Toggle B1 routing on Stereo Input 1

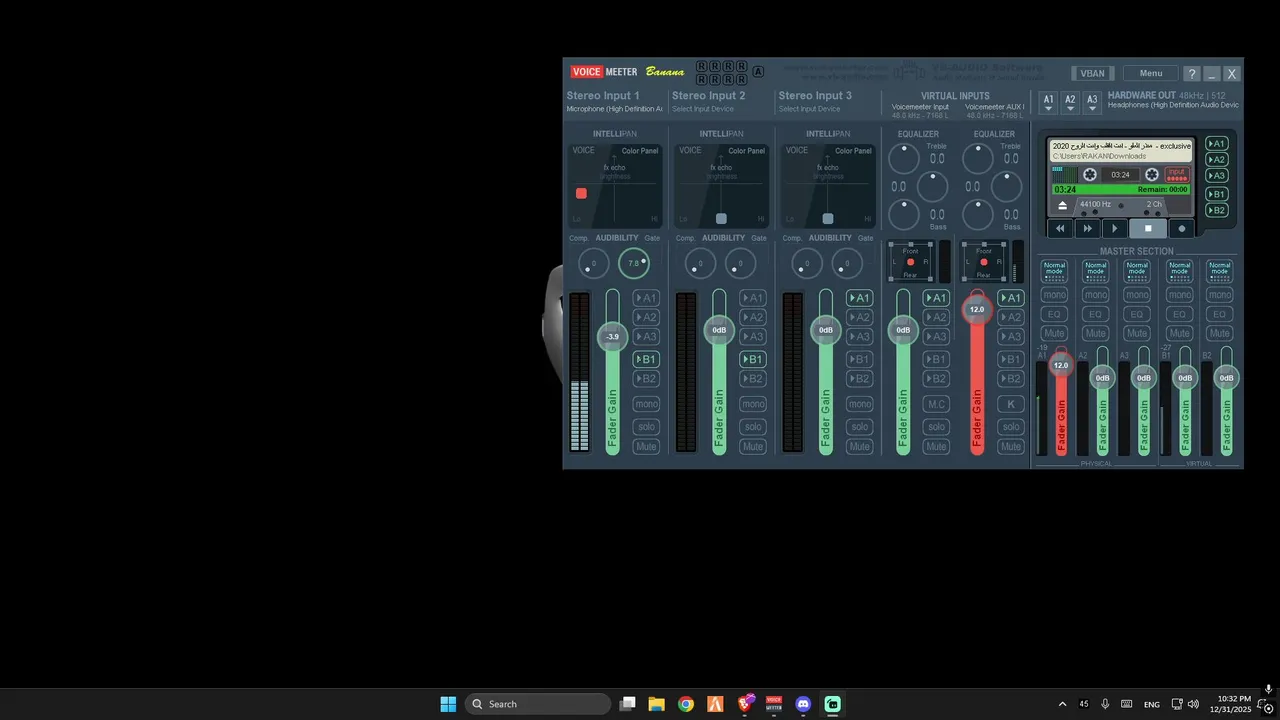pyautogui.click(x=646, y=359)
